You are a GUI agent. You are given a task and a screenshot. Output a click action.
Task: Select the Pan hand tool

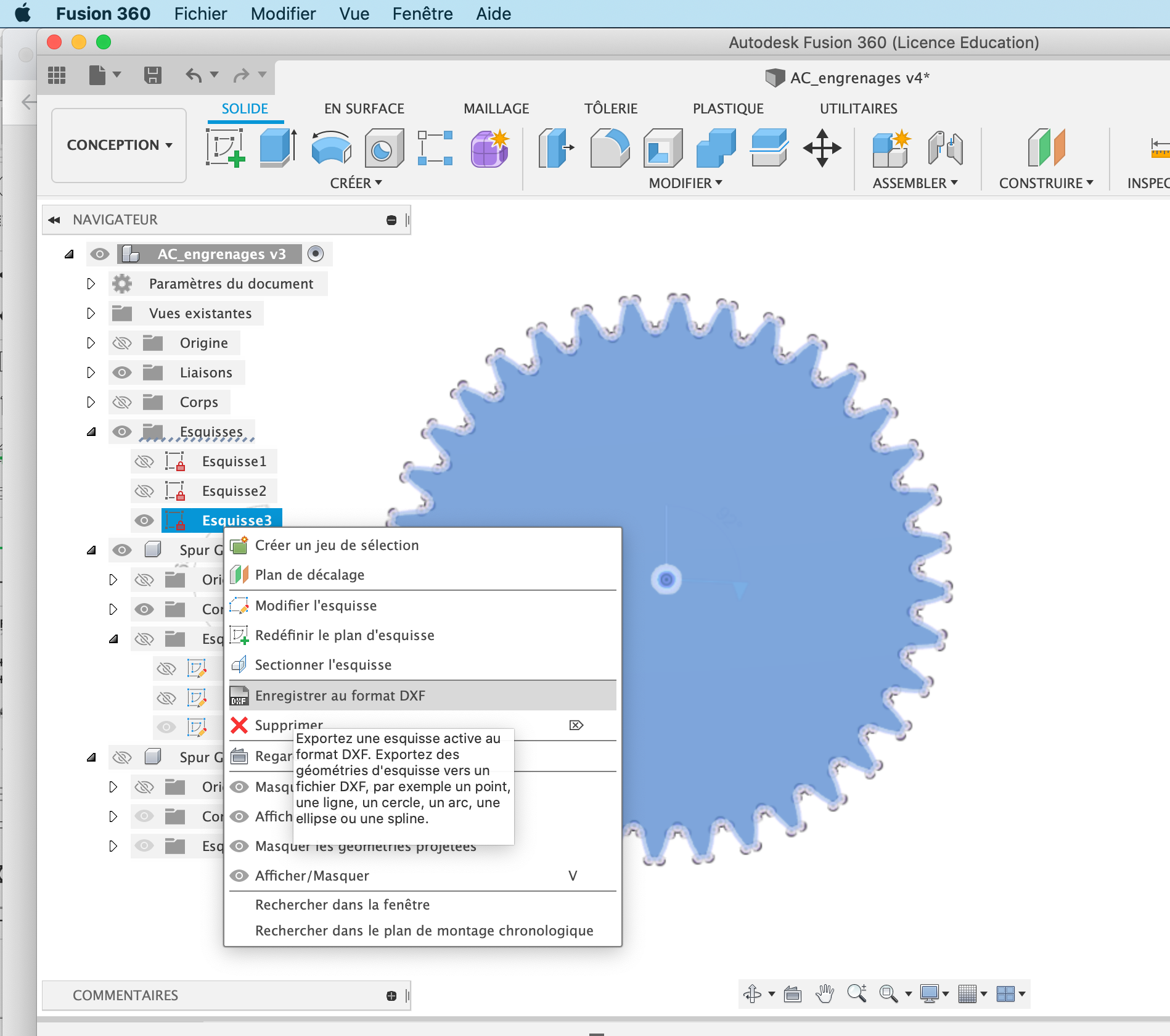tap(824, 993)
